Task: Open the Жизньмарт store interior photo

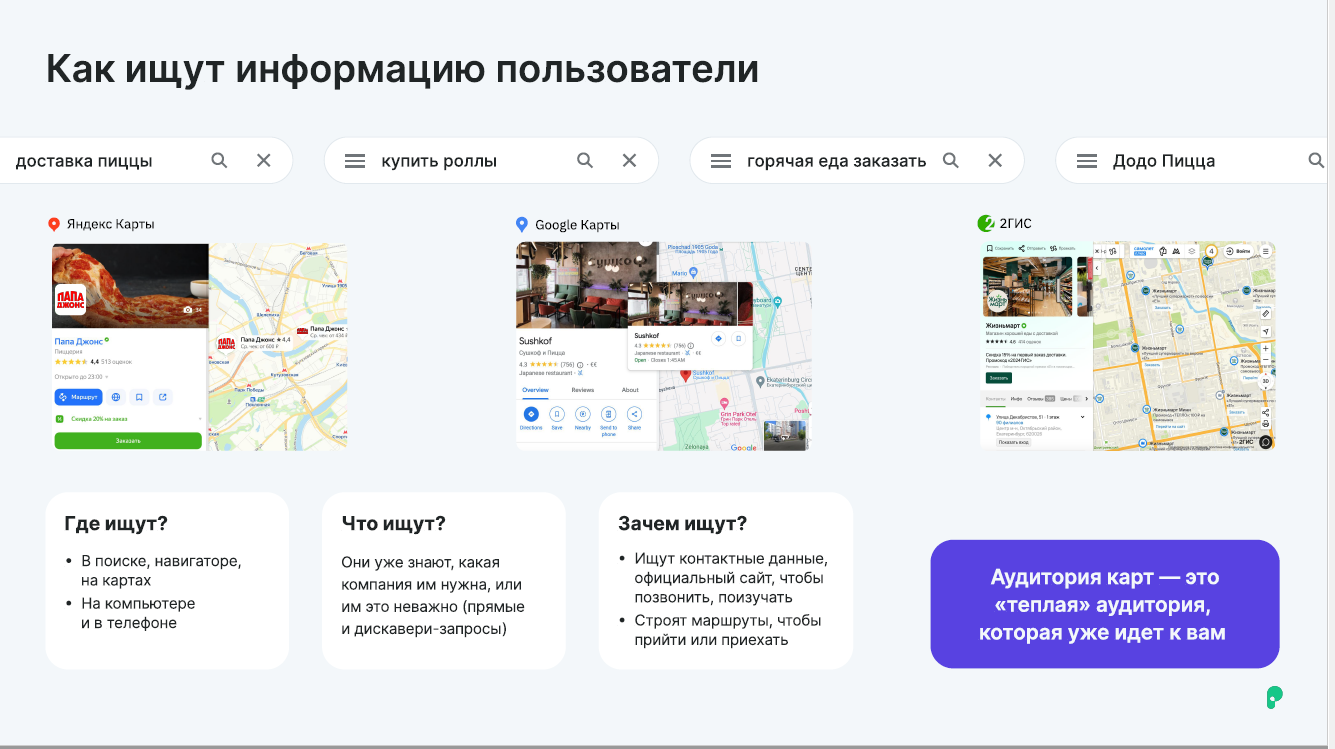Action: 1027,287
